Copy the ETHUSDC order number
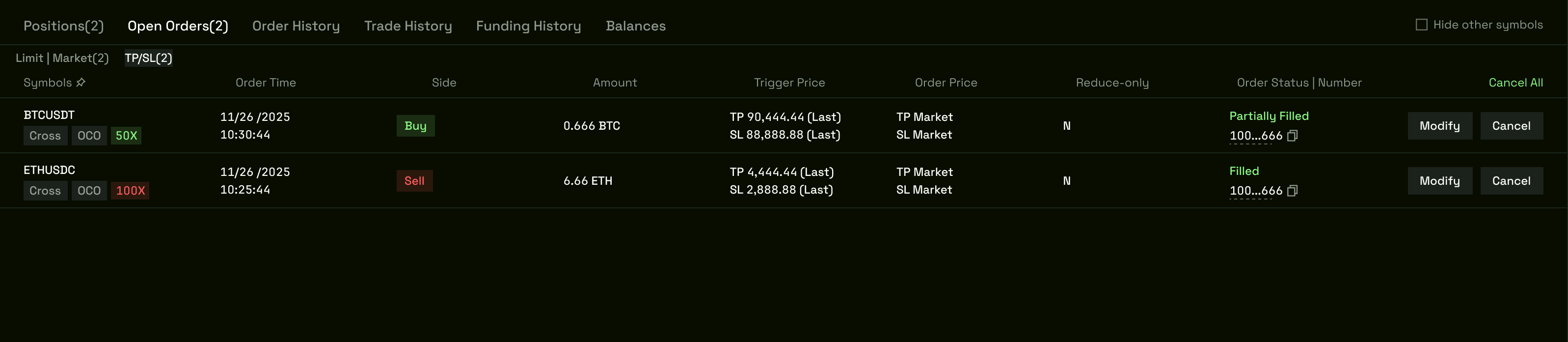Image resolution: width=1568 pixels, height=342 pixels. [x=1292, y=191]
